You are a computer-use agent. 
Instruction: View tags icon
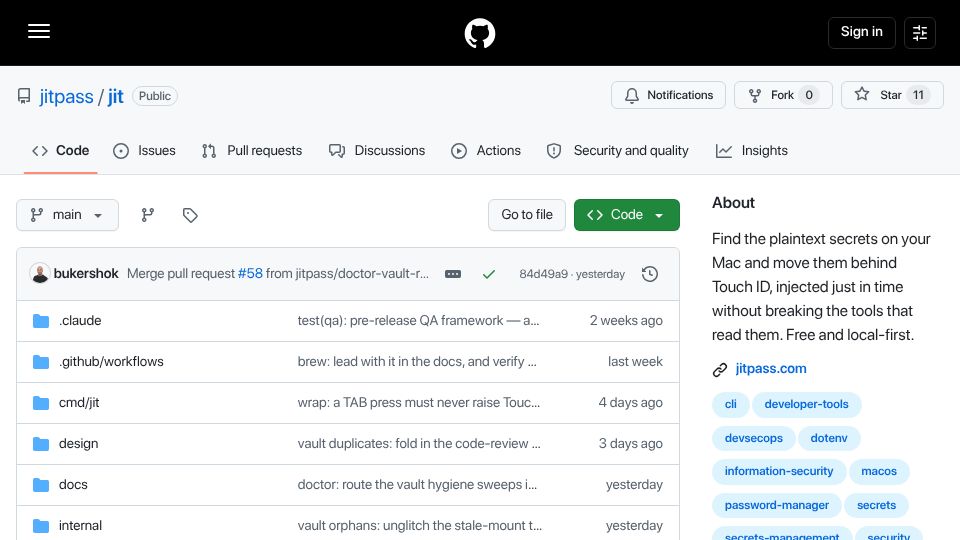point(190,215)
